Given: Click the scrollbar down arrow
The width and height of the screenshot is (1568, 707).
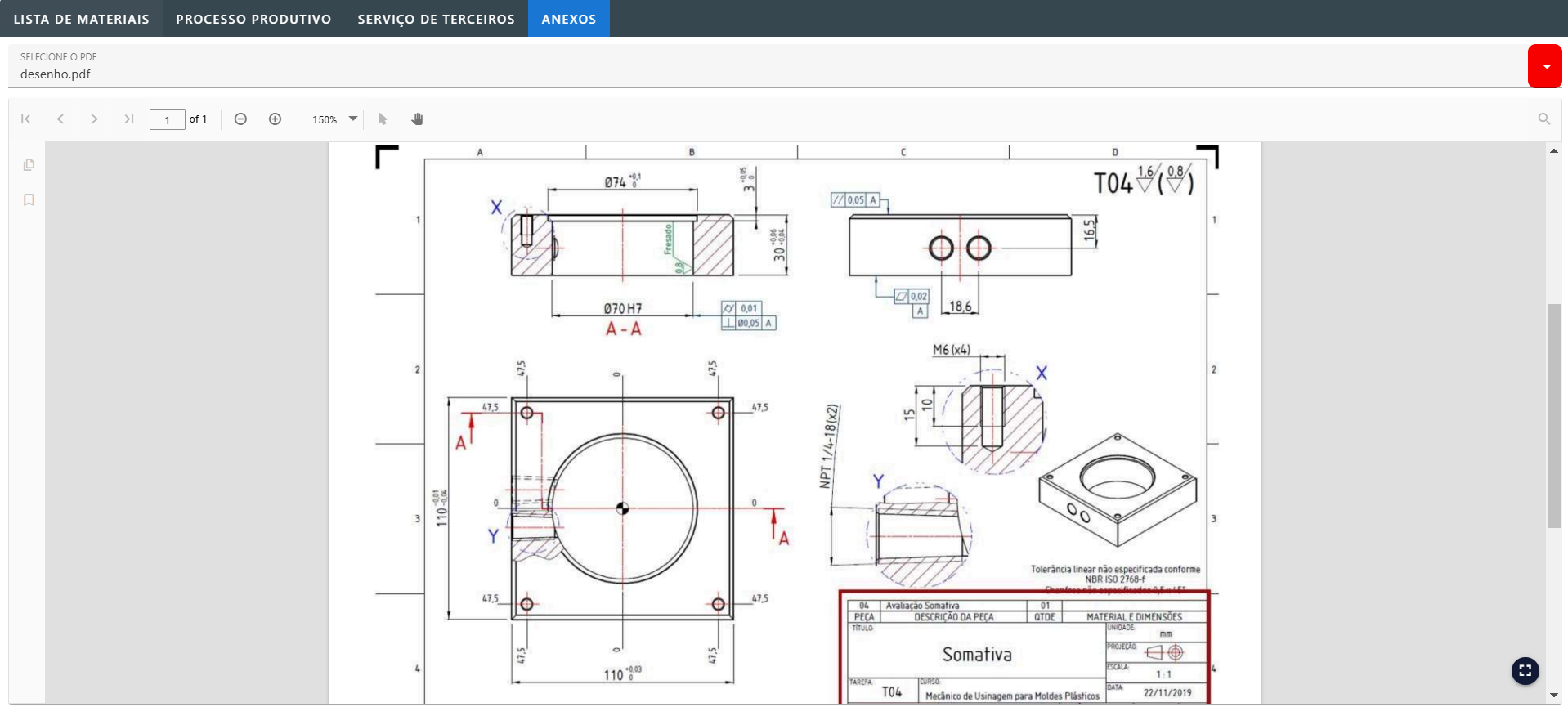Looking at the screenshot, I should (x=1554, y=696).
